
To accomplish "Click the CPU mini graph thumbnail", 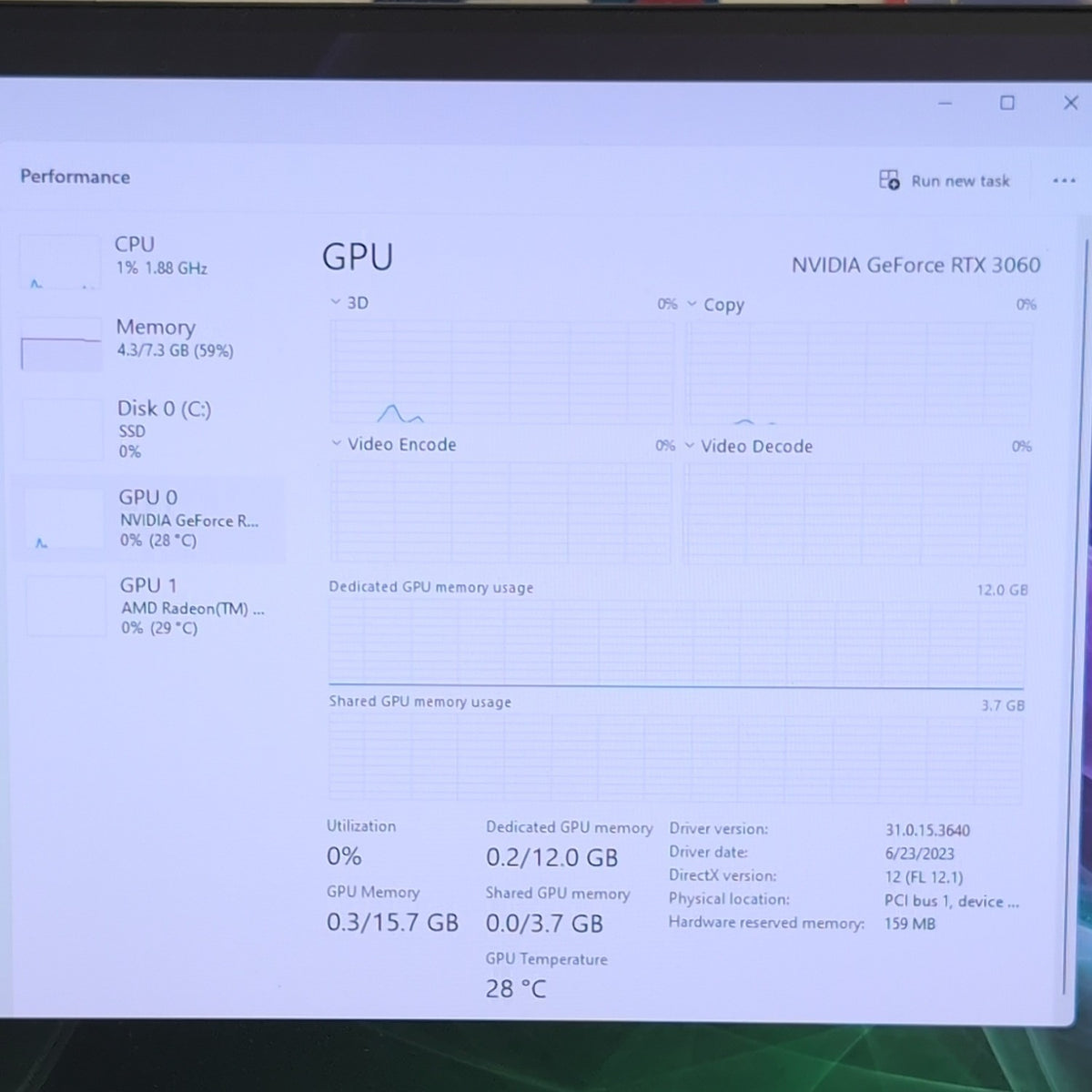I will point(59,262).
